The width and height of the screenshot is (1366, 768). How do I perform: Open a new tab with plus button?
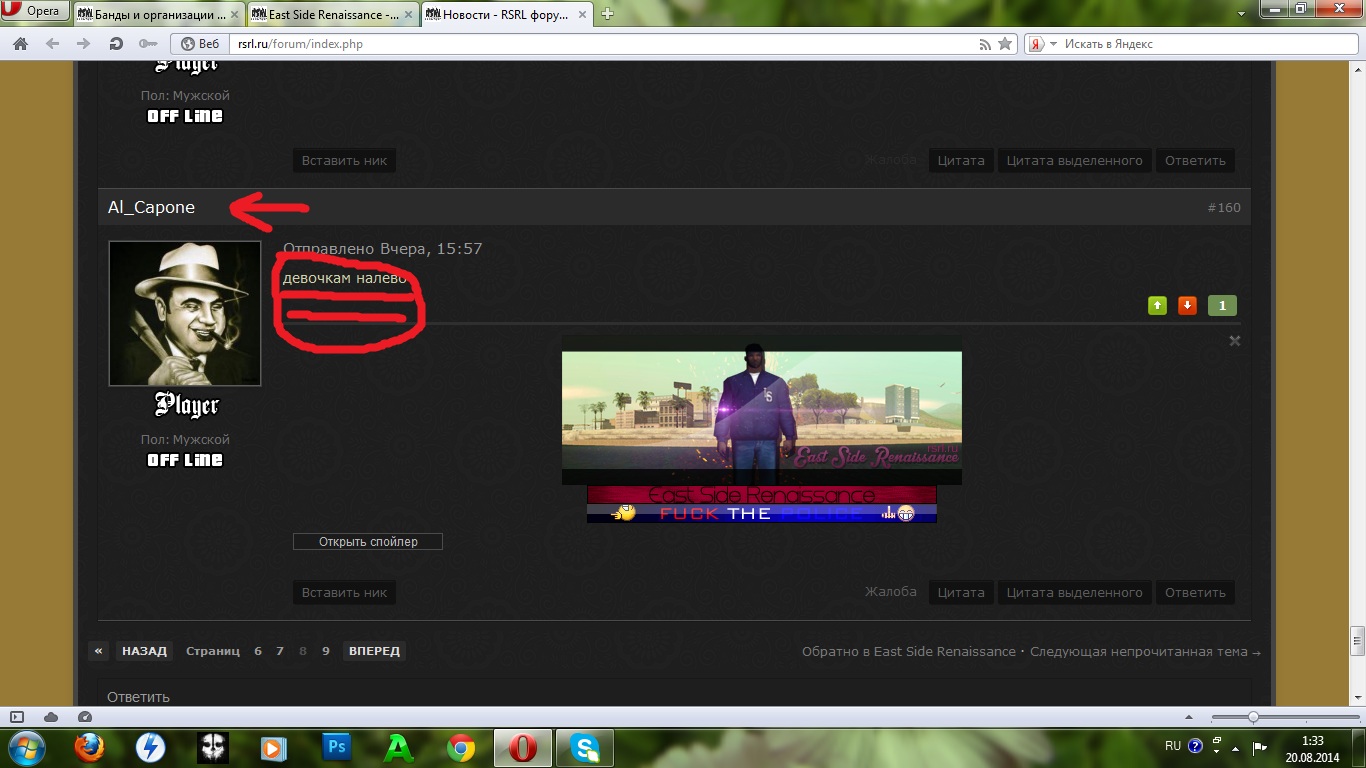click(x=607, y=14)
